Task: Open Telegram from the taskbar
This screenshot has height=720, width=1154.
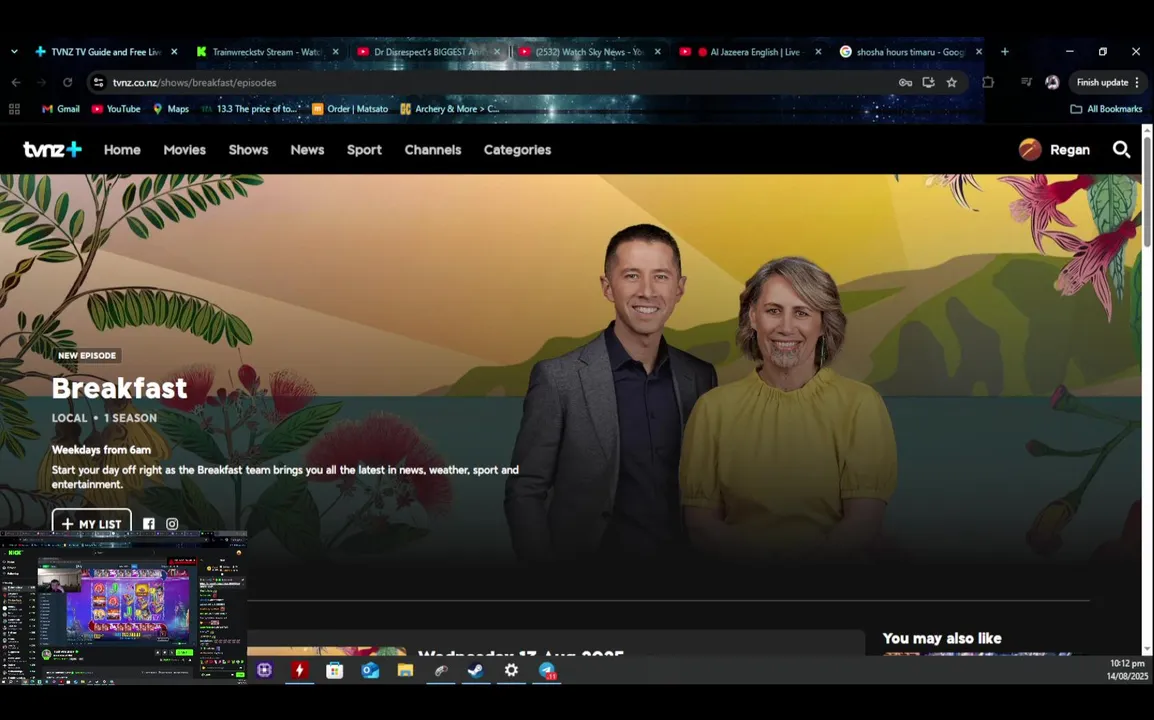Action: (547, 670)
